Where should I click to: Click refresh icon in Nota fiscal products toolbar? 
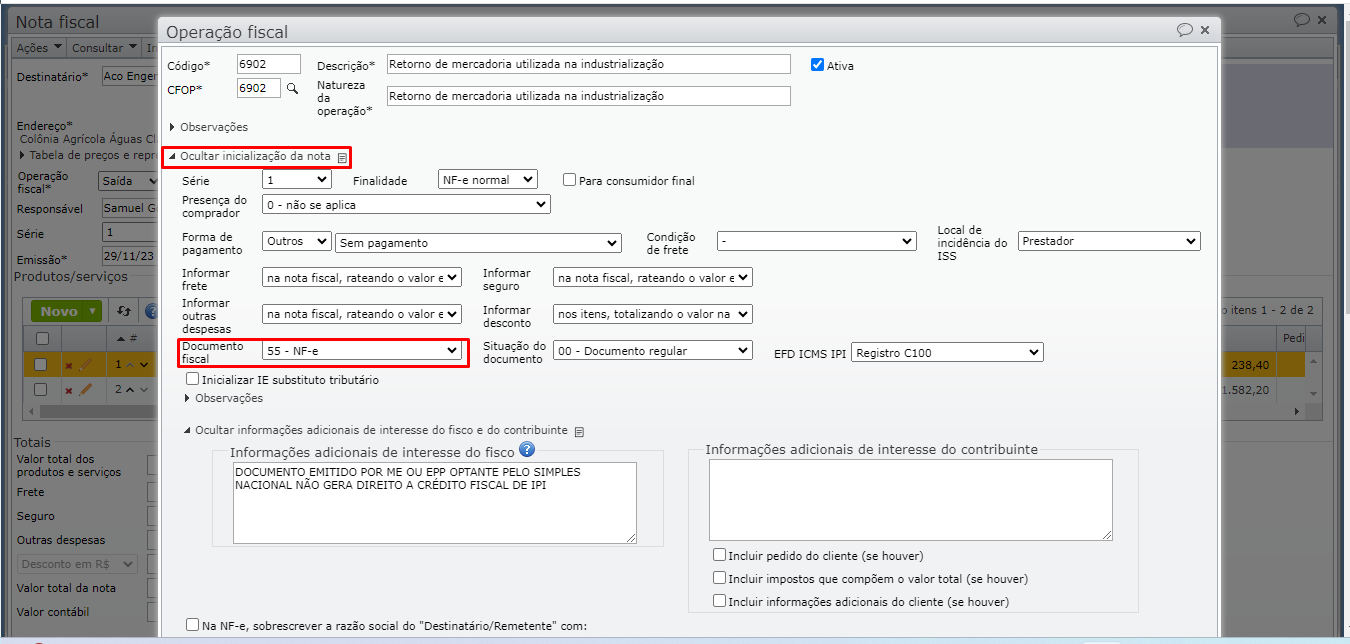[124, 311]
